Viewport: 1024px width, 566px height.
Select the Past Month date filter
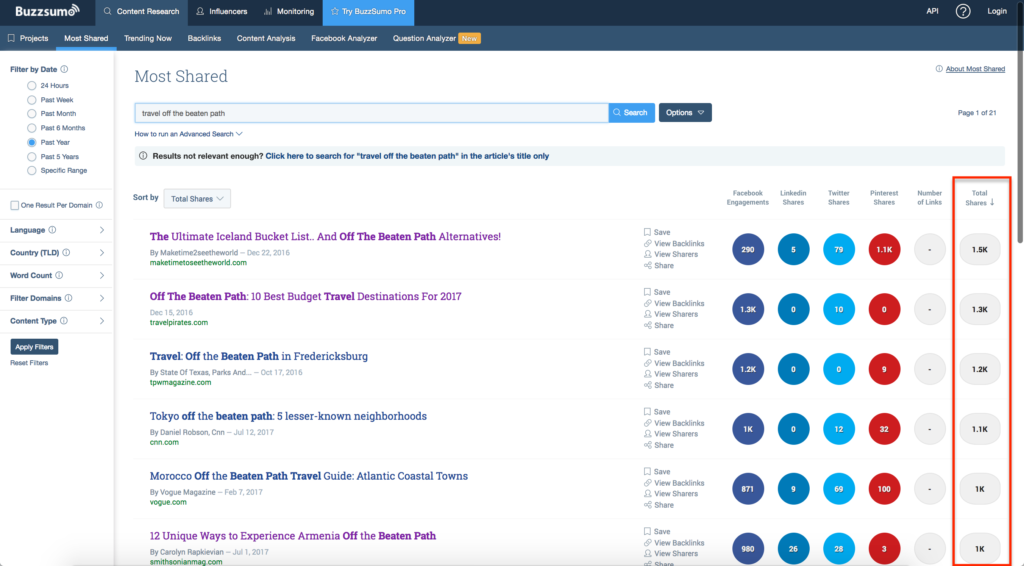31,114
